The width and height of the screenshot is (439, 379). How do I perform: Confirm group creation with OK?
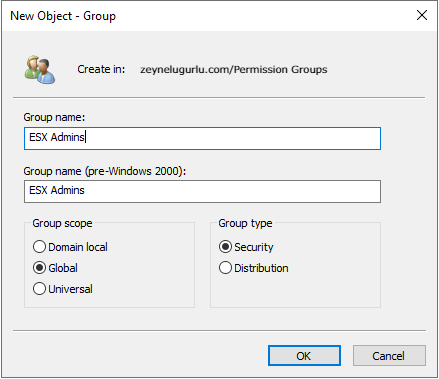pos(304,356)
